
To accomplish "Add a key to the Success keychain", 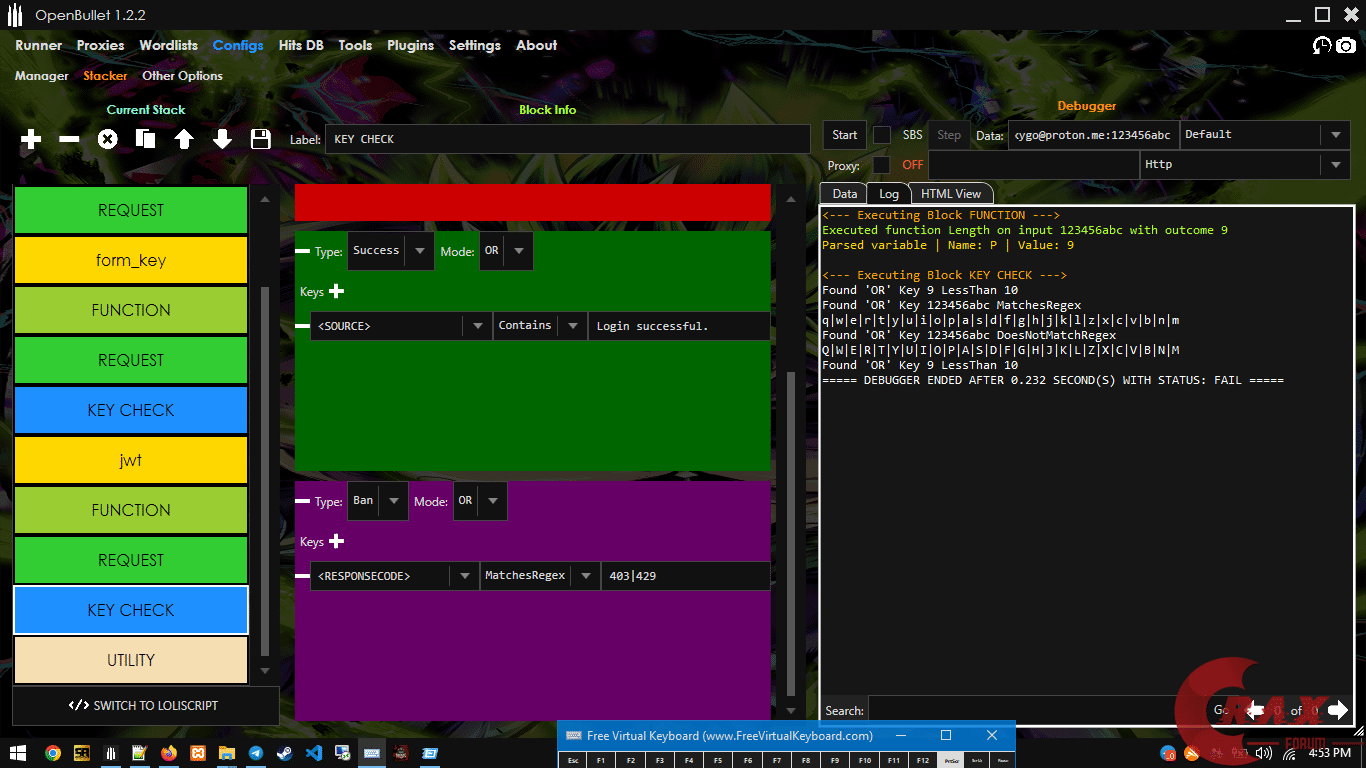I will (x=336, y=291).
